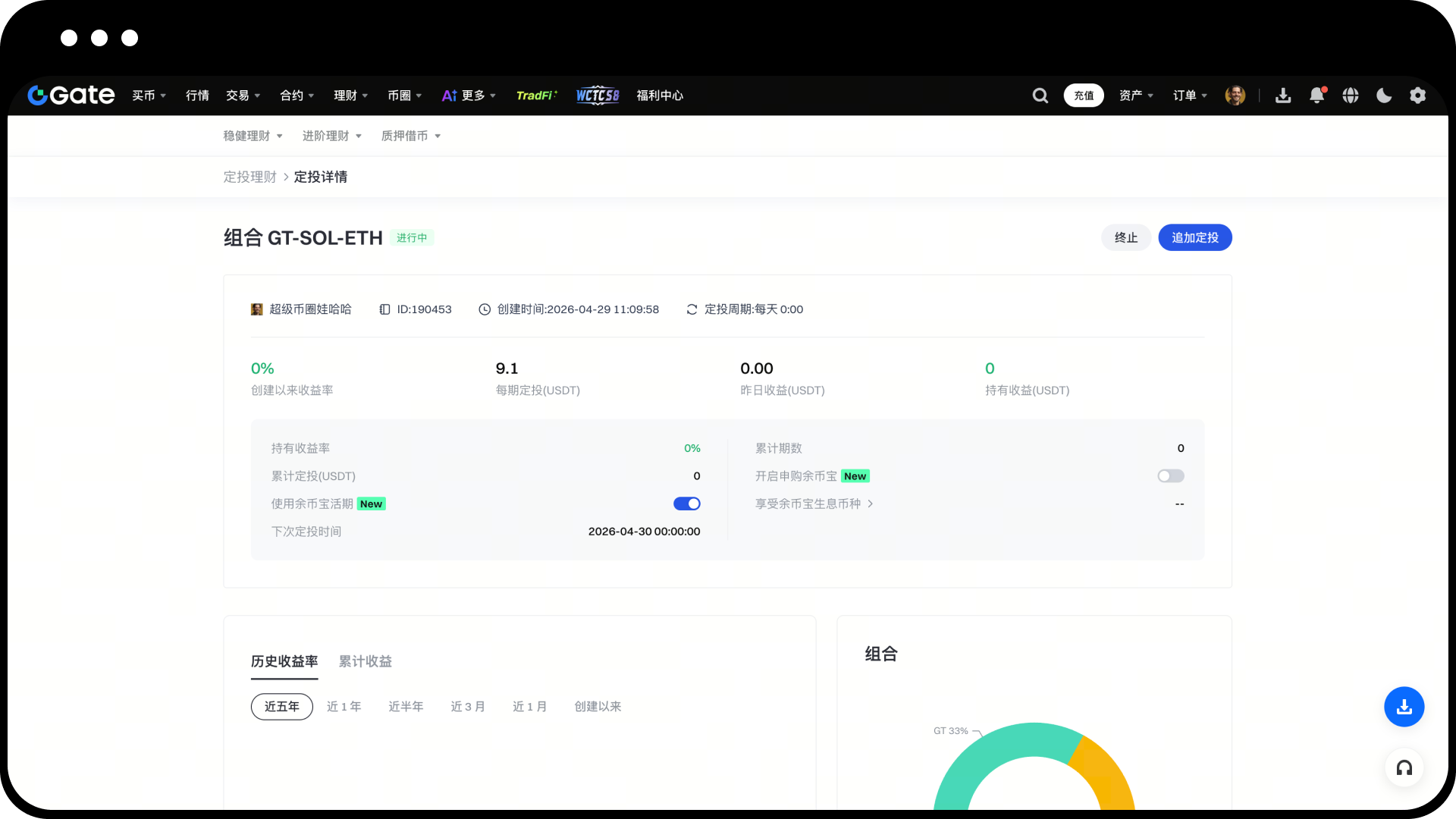Image resolution: width=1456 pixels, height=819 pixels.
Task: Click the copy icon beside ID:190453
Action: click(385, 309)
